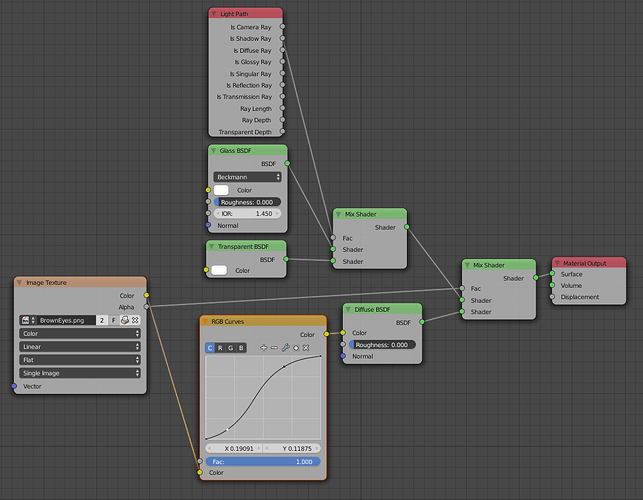Zoom out the RGB Curves view
Screen dimensions: 643x500
pos(274,348)
